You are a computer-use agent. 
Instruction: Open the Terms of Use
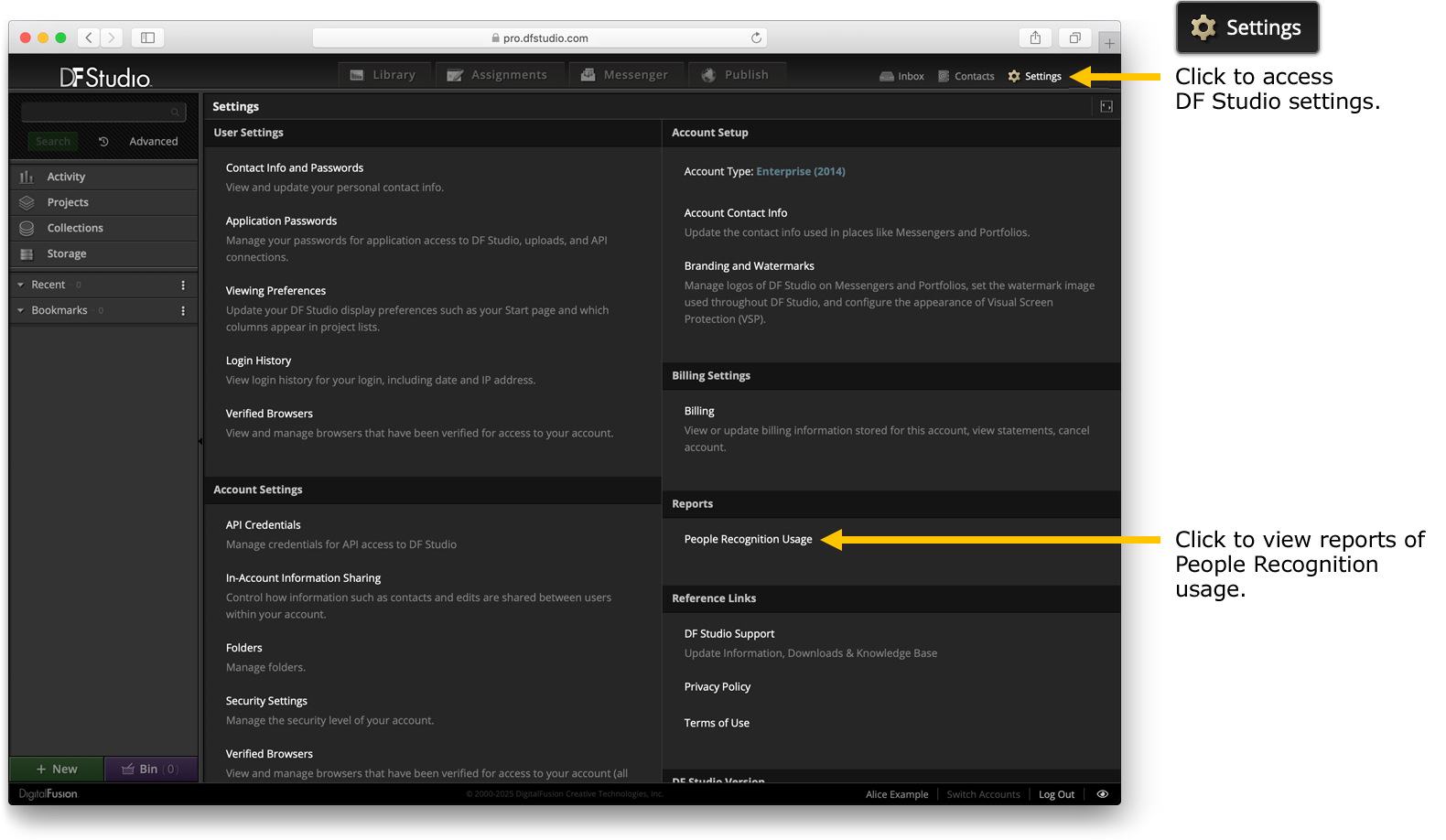717,724
